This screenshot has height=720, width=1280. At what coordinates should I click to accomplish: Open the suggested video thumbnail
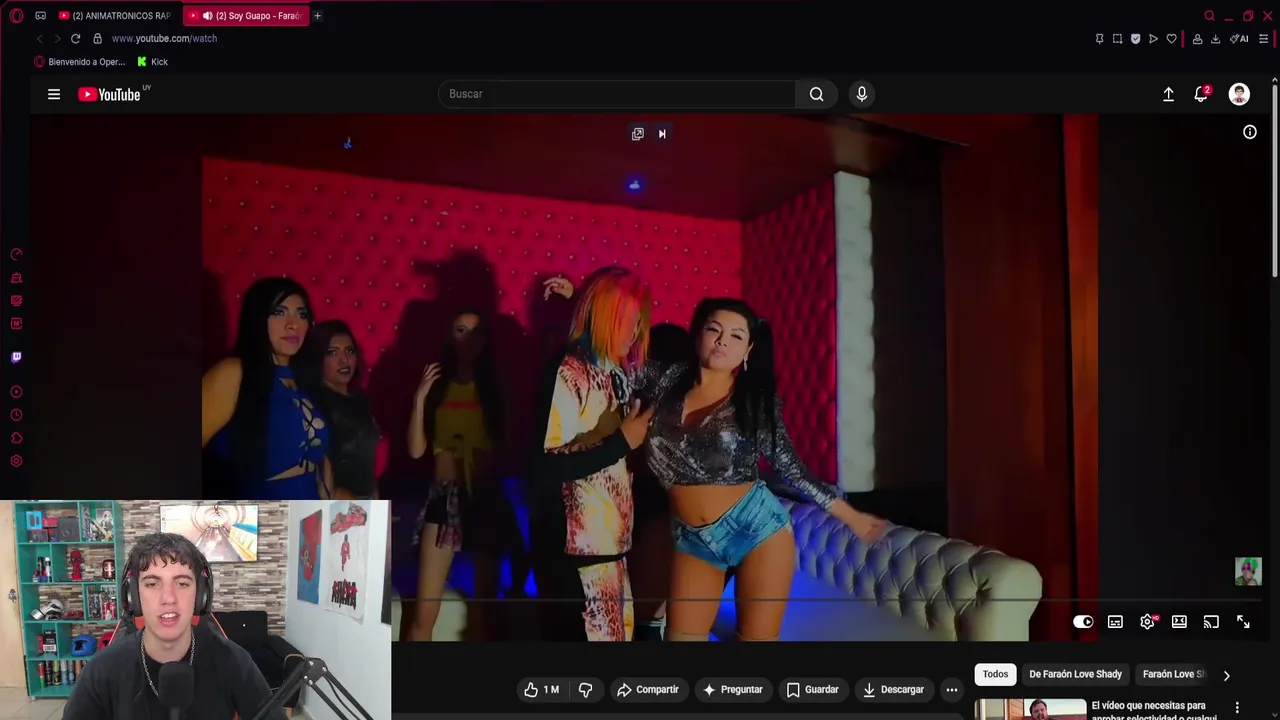click(x=1030, y=709)
